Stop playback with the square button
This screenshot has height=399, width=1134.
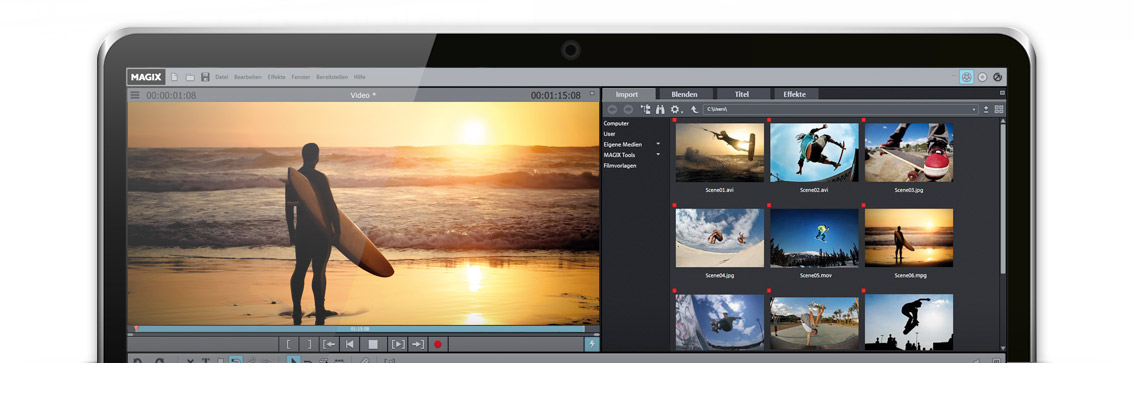coord(373,345)
